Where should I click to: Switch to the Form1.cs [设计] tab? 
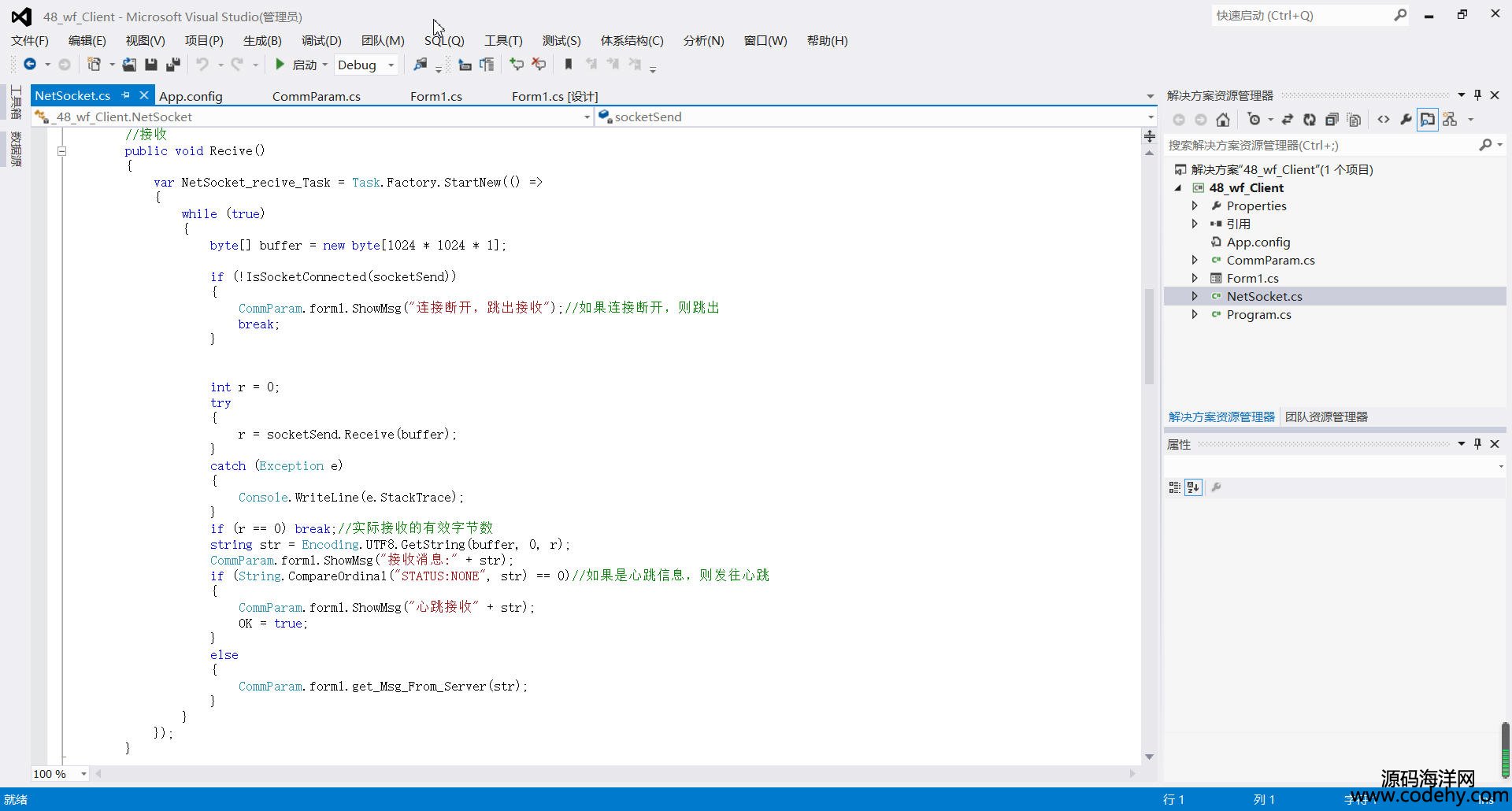(x=555, y=96)
